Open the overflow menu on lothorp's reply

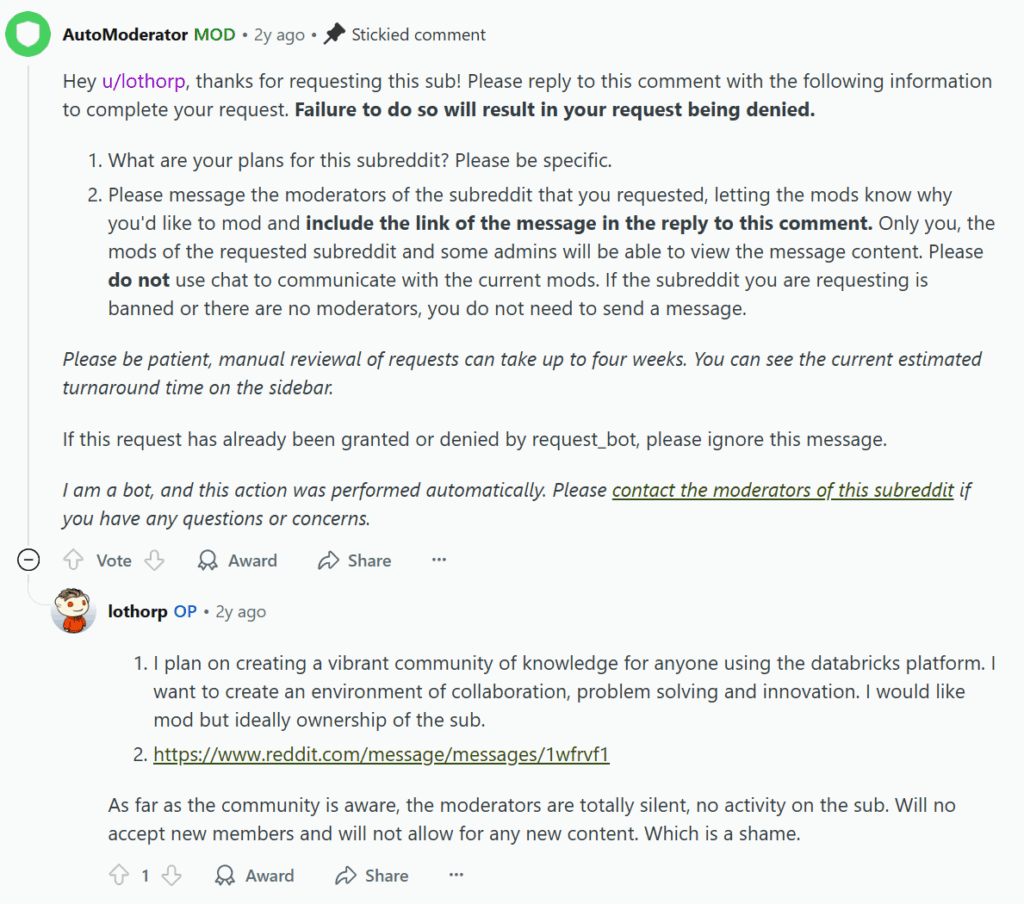click(x=455, y=875)
